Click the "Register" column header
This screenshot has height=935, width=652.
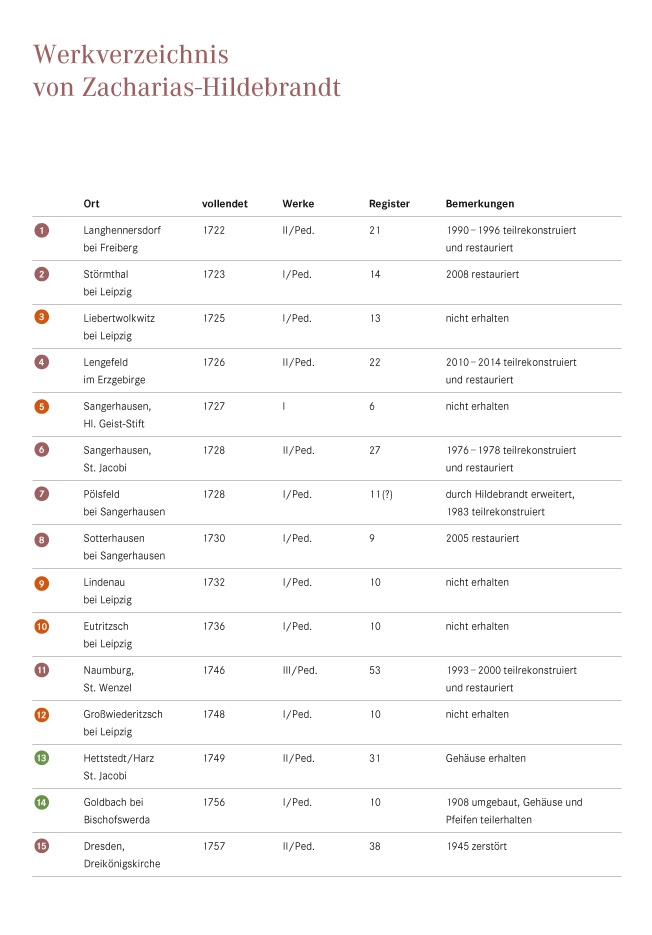[x=389, y=204]
